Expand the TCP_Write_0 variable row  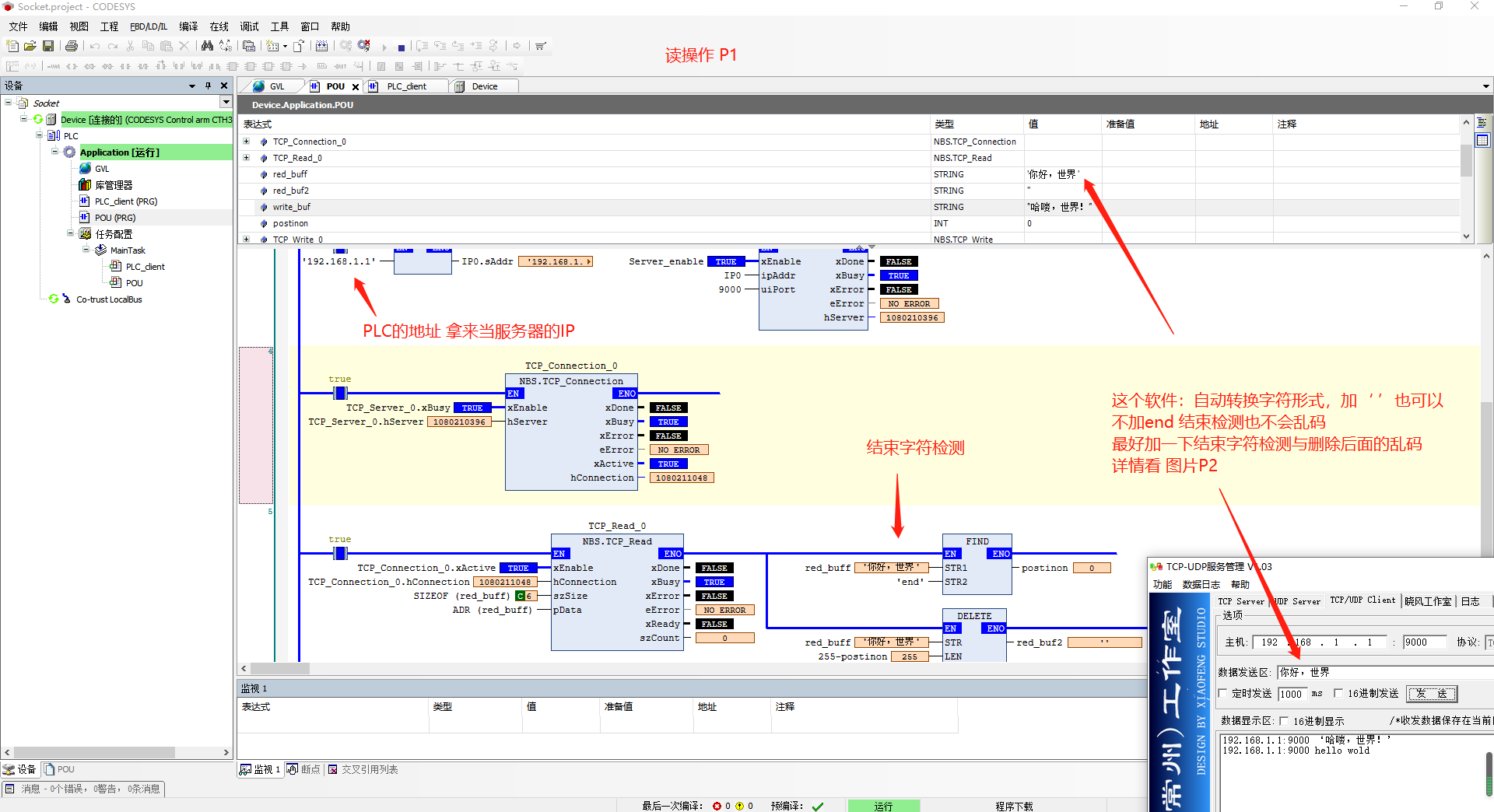(247, 239)
